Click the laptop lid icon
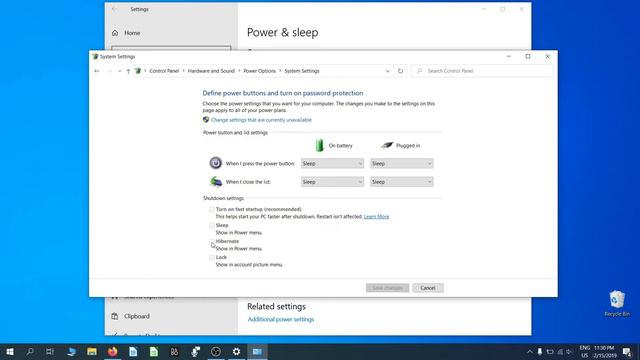640x360 pixels. click(x=216, y=181)
